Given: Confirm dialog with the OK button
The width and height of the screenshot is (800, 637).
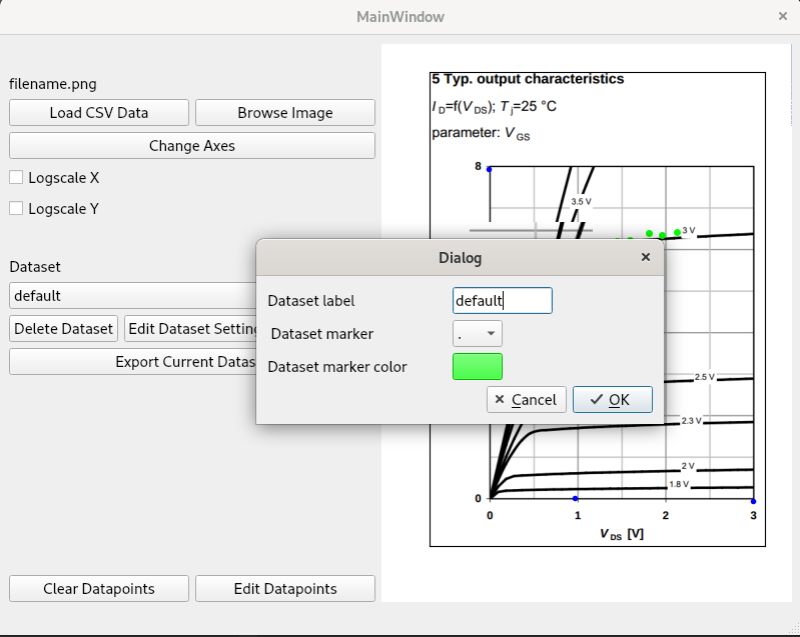Looking at the screenshot, I should pyautogui.click(x=612, y=399).
